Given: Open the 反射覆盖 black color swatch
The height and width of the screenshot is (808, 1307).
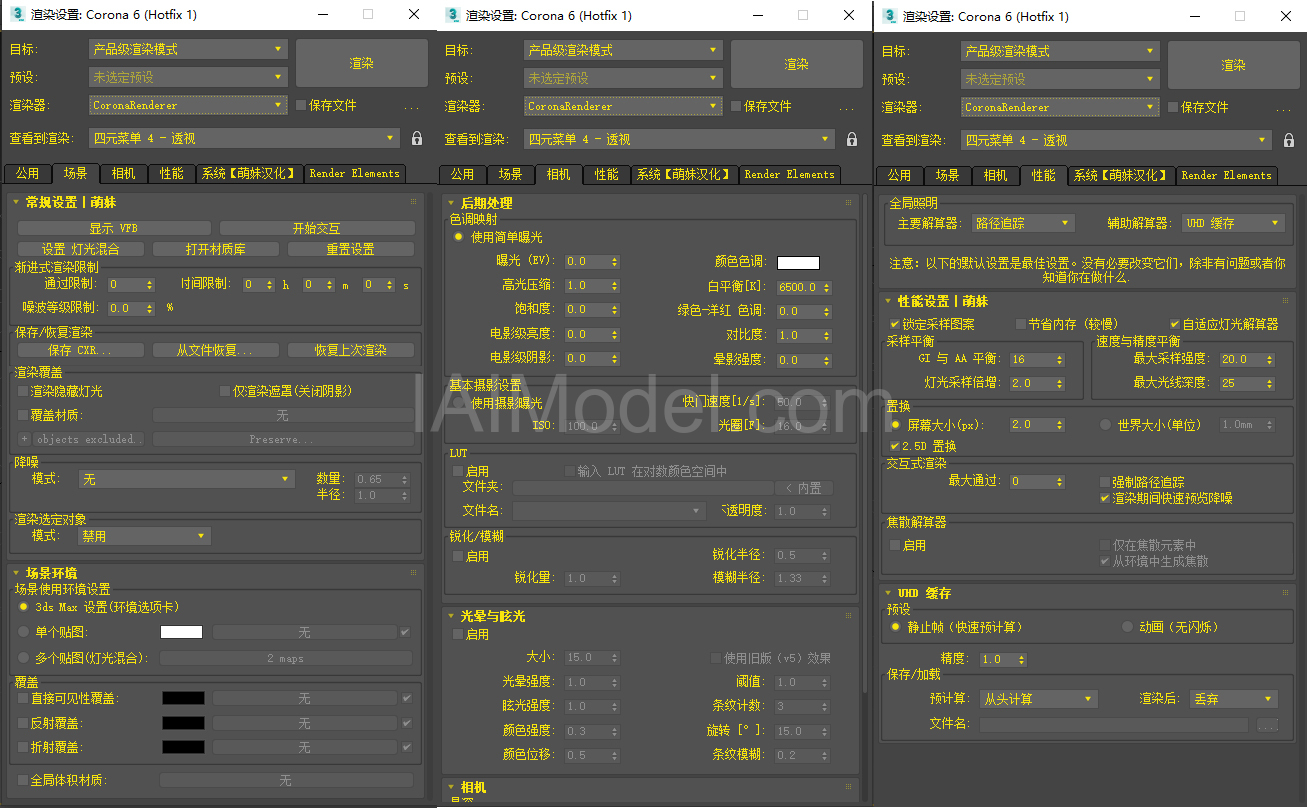Looking at the screenshot, I should click(x=183, y=723).
